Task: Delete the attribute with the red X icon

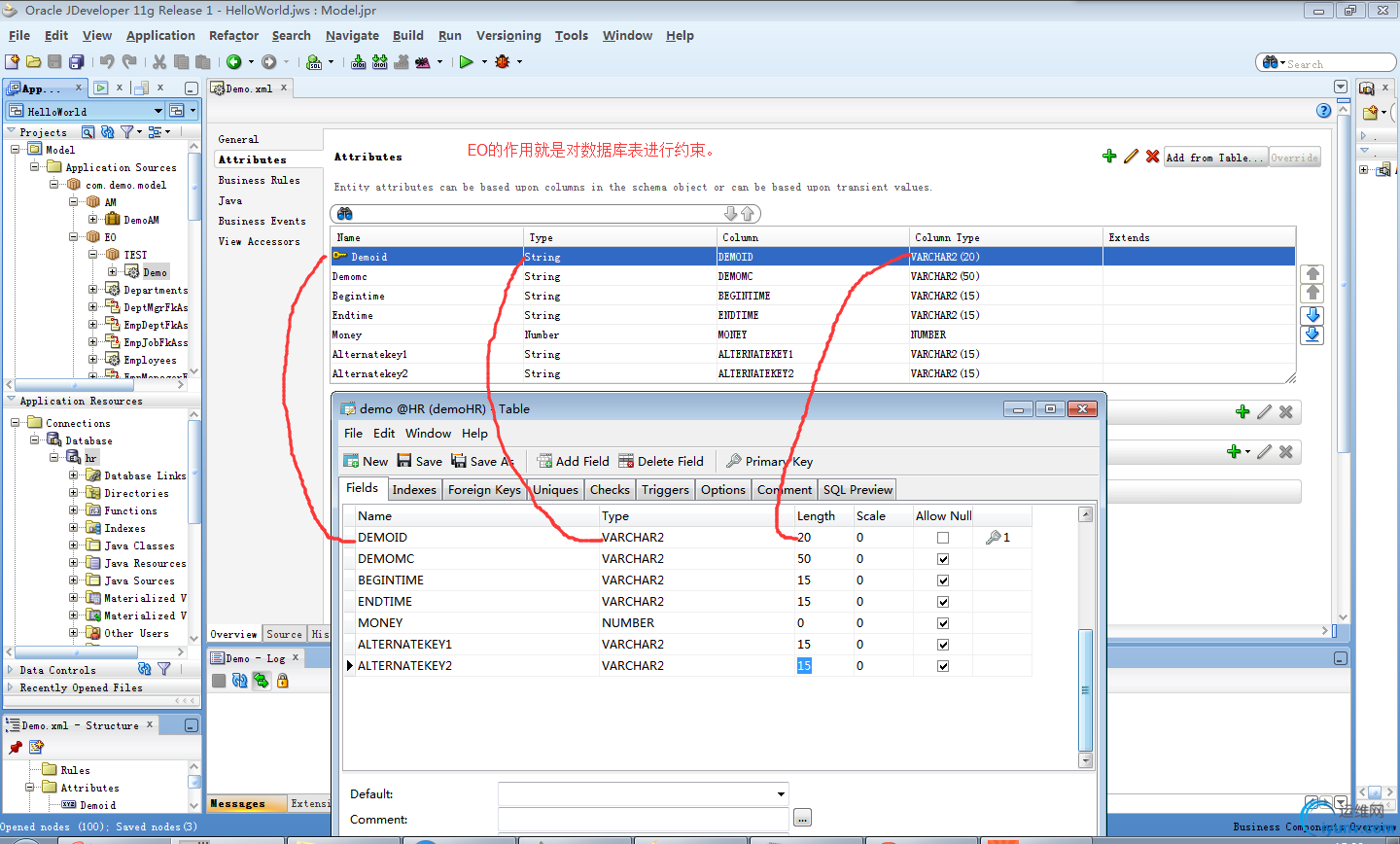Action: pyautogui.click(x=1152, y=157)
